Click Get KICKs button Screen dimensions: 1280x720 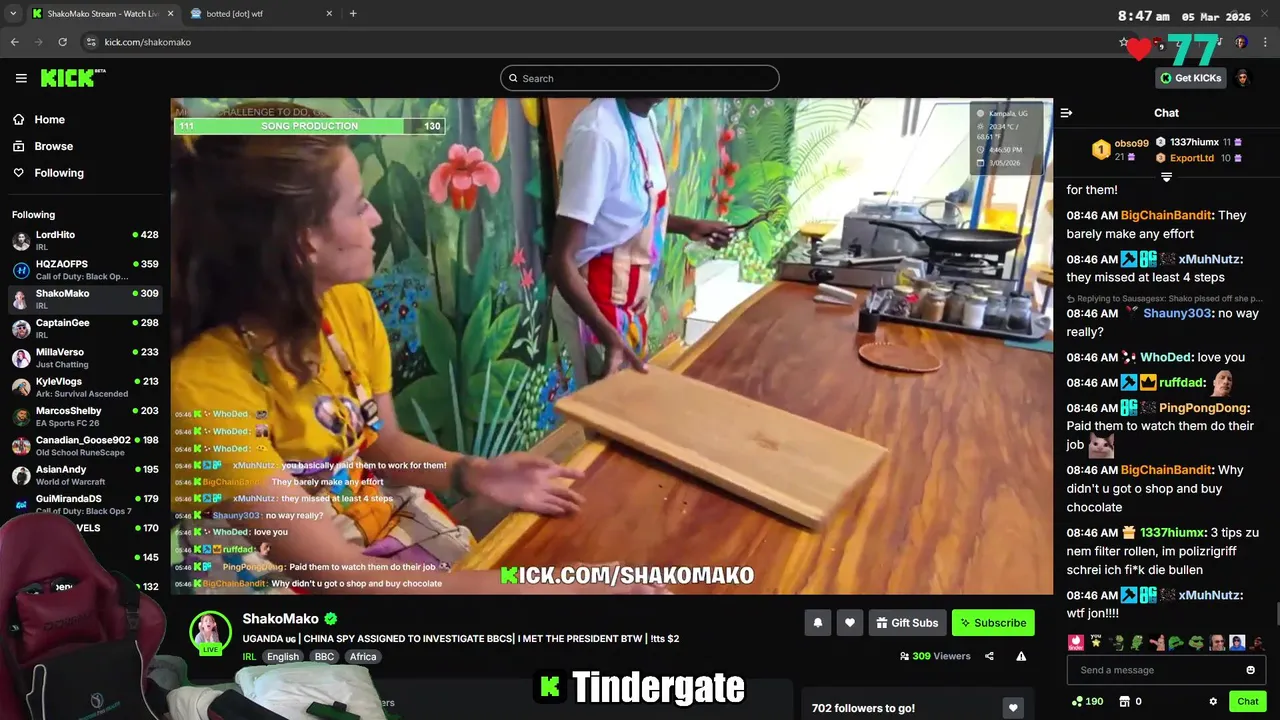pos(1191,78)
